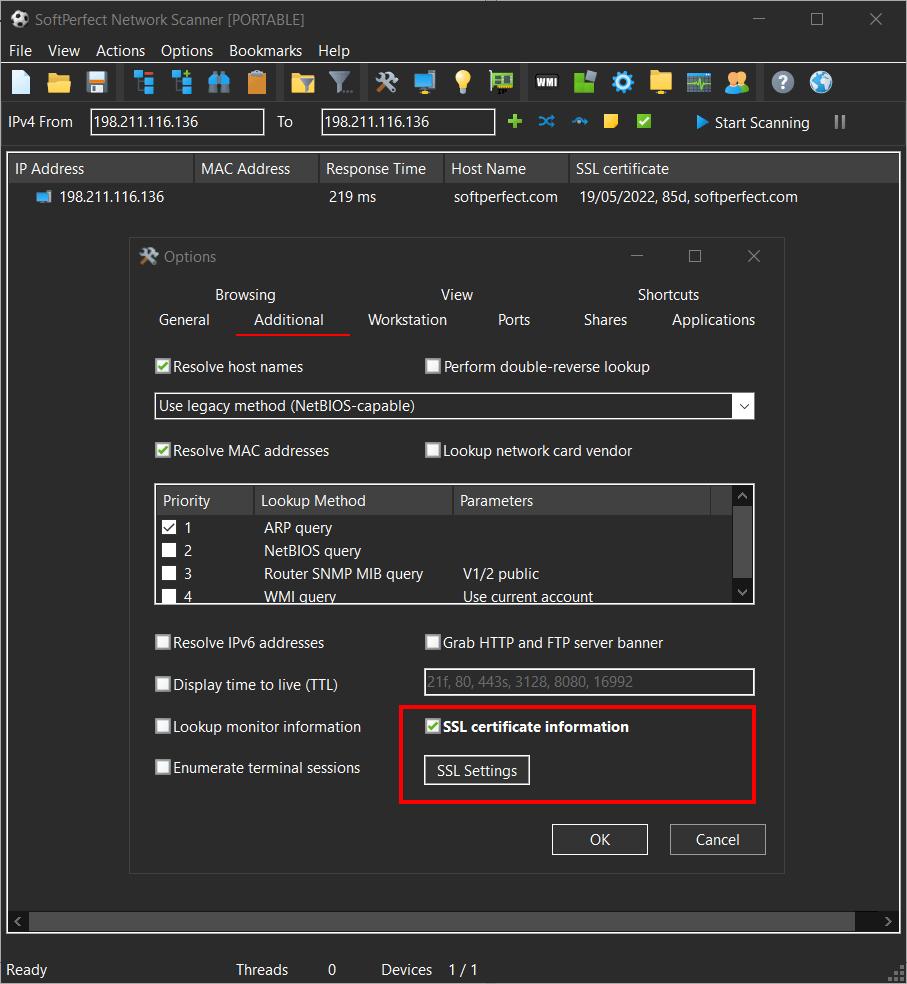Screen dimensions: 907x984
Task: Toggle Resolve MAC addresses checkbox
Action: pyautogui.click(x=163, y=451)
